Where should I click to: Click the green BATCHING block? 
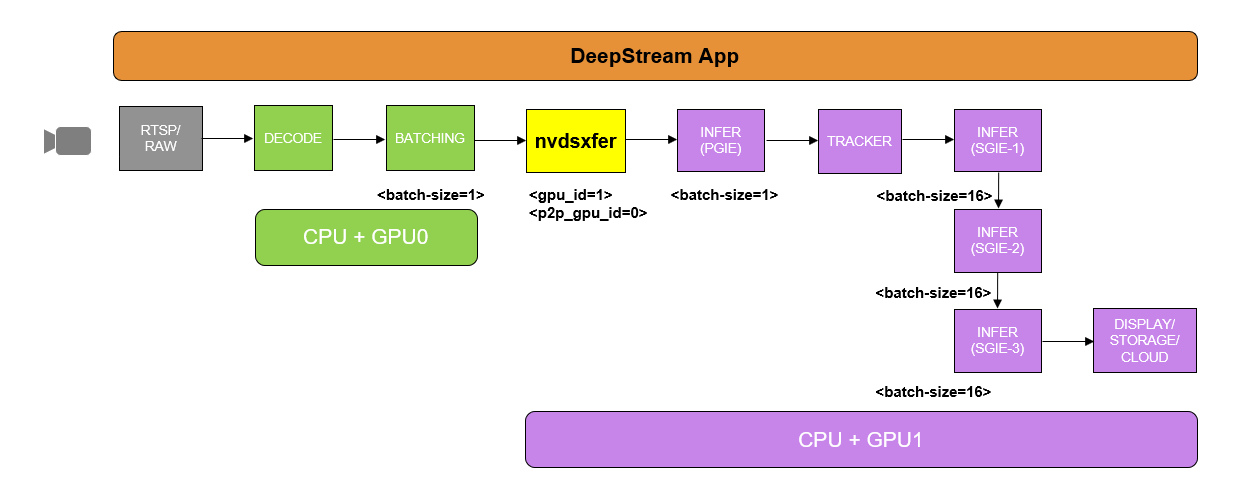click(x=430, y=138)
